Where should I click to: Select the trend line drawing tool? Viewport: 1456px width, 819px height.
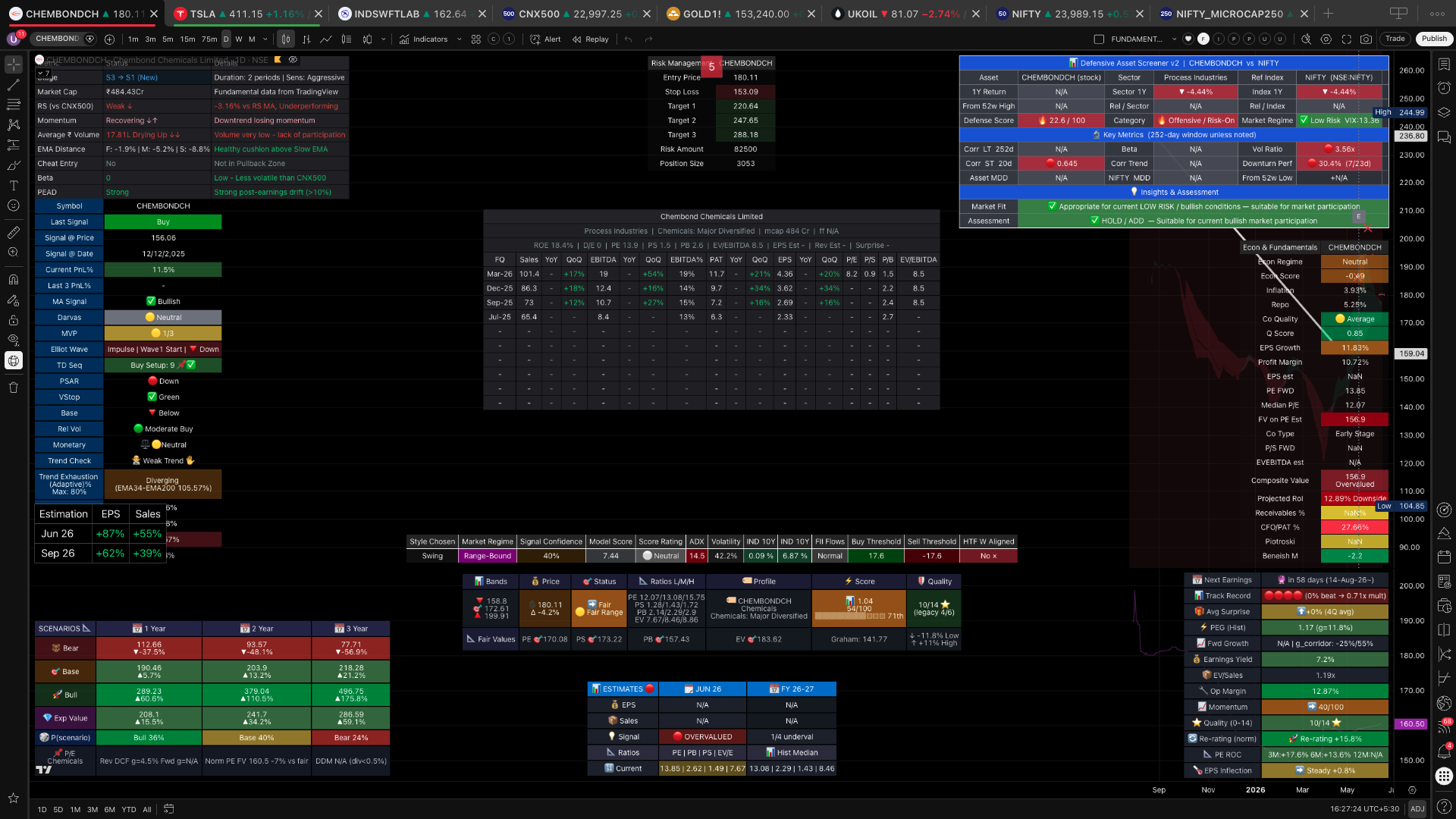pos(14,85)
